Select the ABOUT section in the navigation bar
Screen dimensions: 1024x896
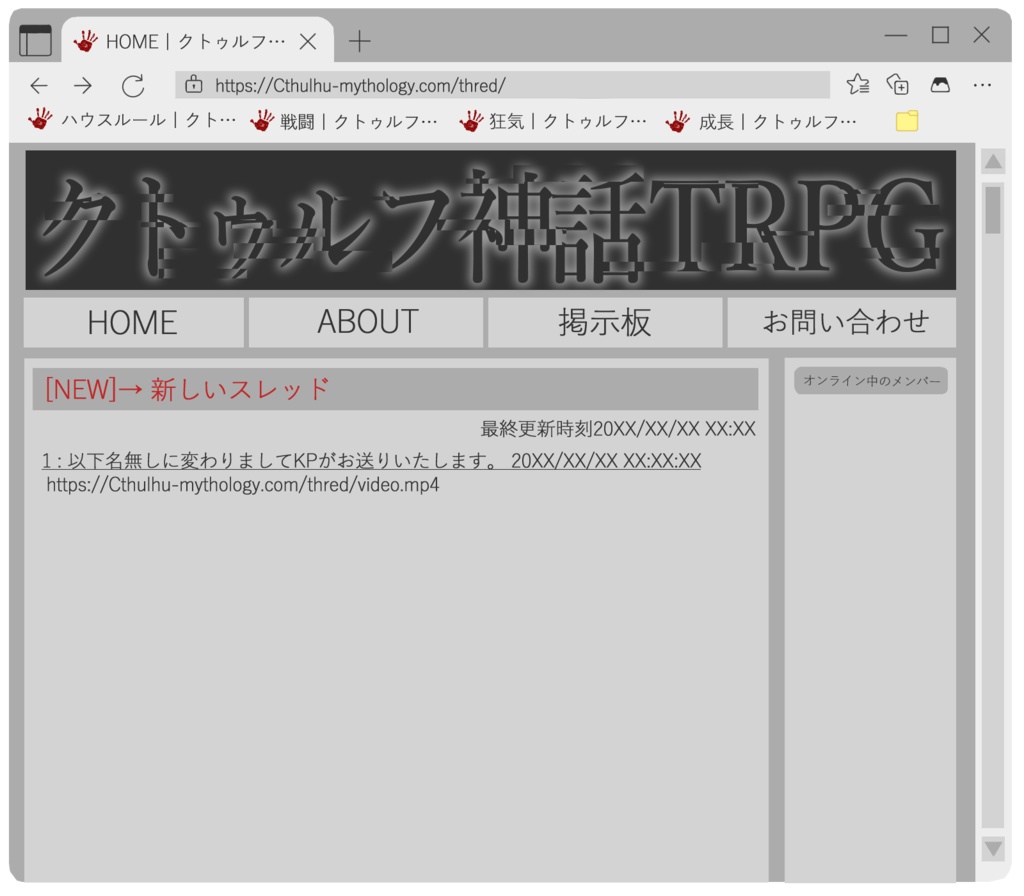click(367, 322)
